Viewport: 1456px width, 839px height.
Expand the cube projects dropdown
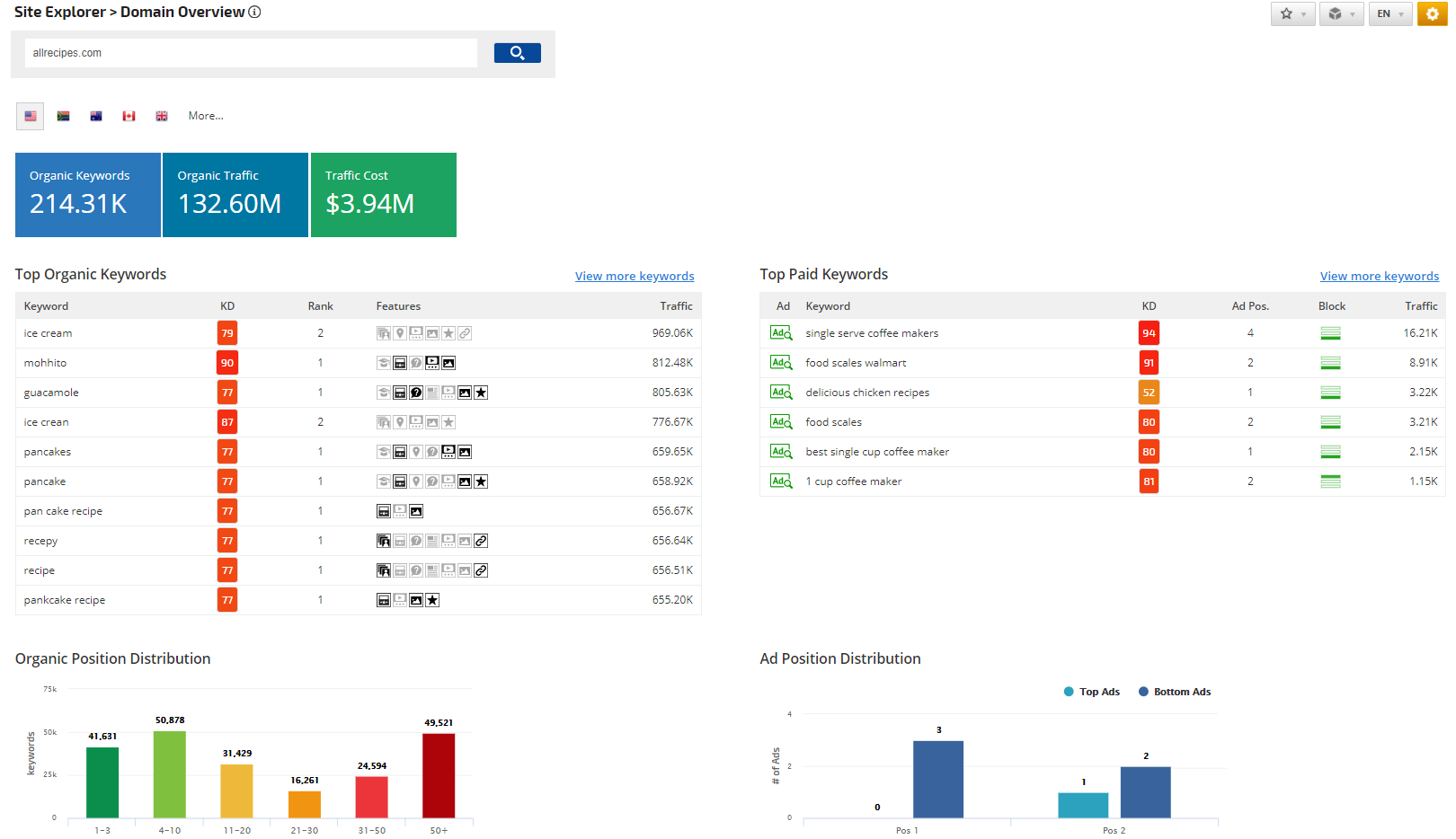point(1341,13)
